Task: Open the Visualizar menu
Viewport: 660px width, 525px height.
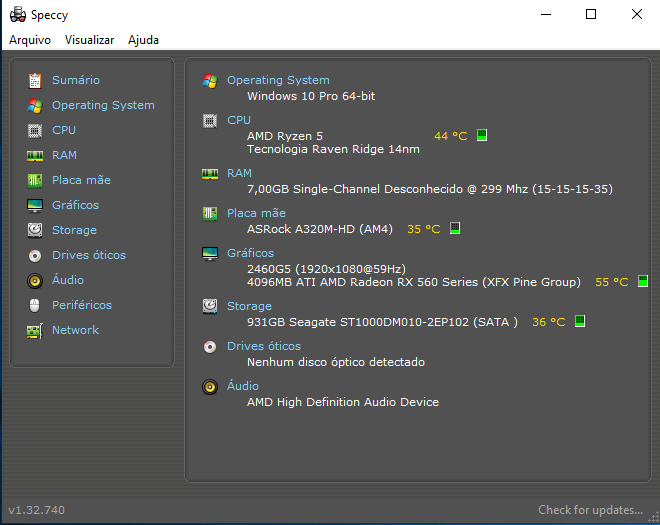Action: [x=89, y=40]
